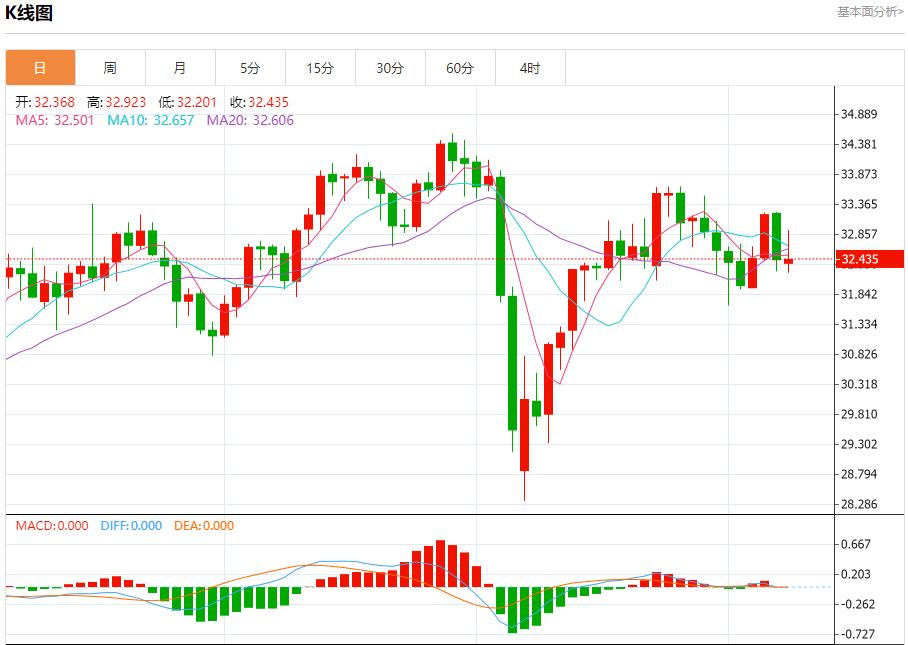
Task: Switch to the 15分 interval tab
Action: coord(320,68)
